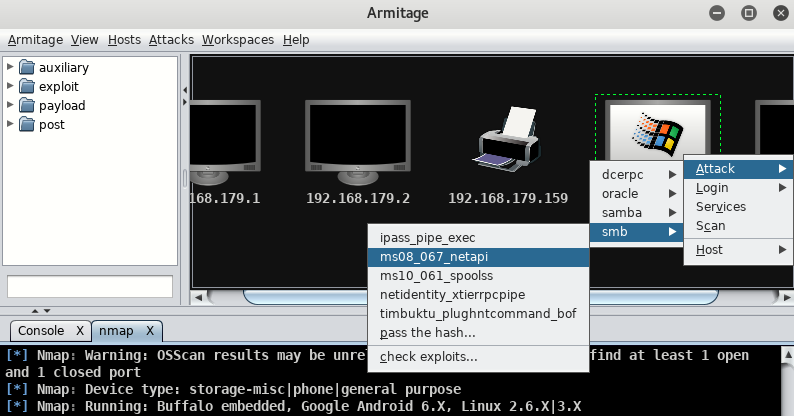
Task: Choose timbuktu_plughntcommand_bof exploit
Action: click(x=479, y=314)
